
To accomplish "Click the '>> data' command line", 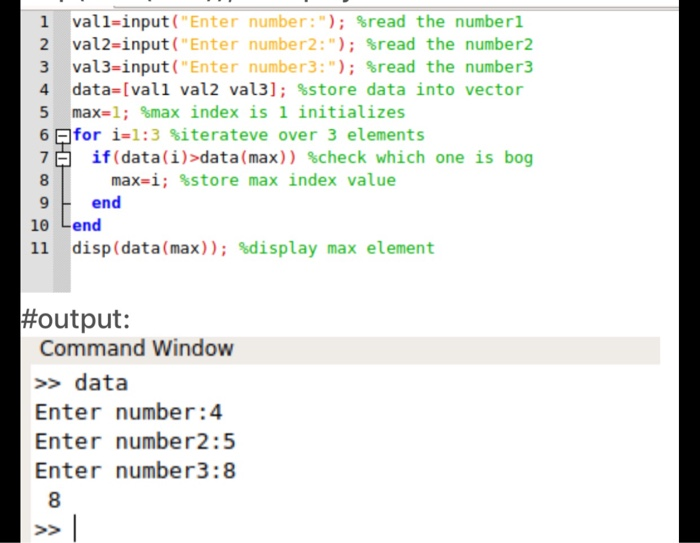I will (81, 383).
